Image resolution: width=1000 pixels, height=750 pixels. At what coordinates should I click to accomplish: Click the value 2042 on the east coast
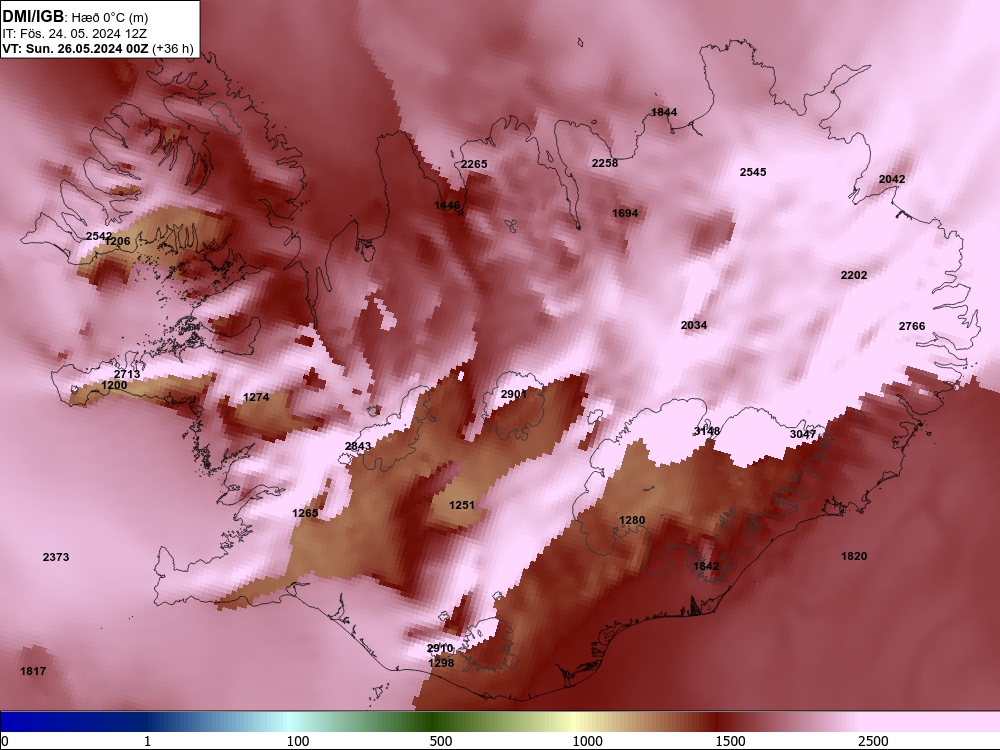[x=892, y=179]
